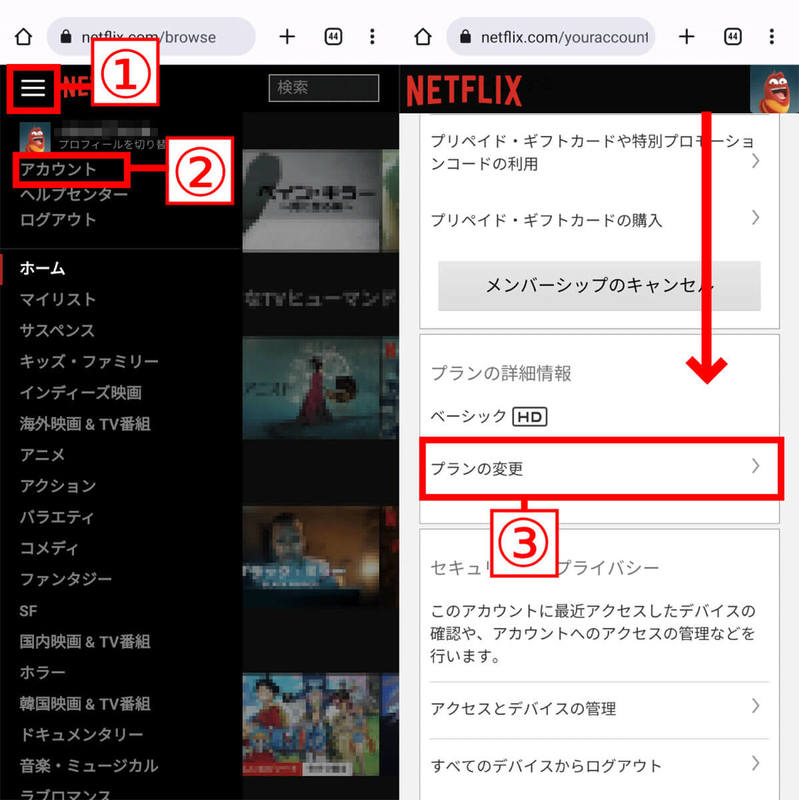The height and width of the screenshot is (800, 799).
Task: Browse バラエティ category
Action: 57,517
